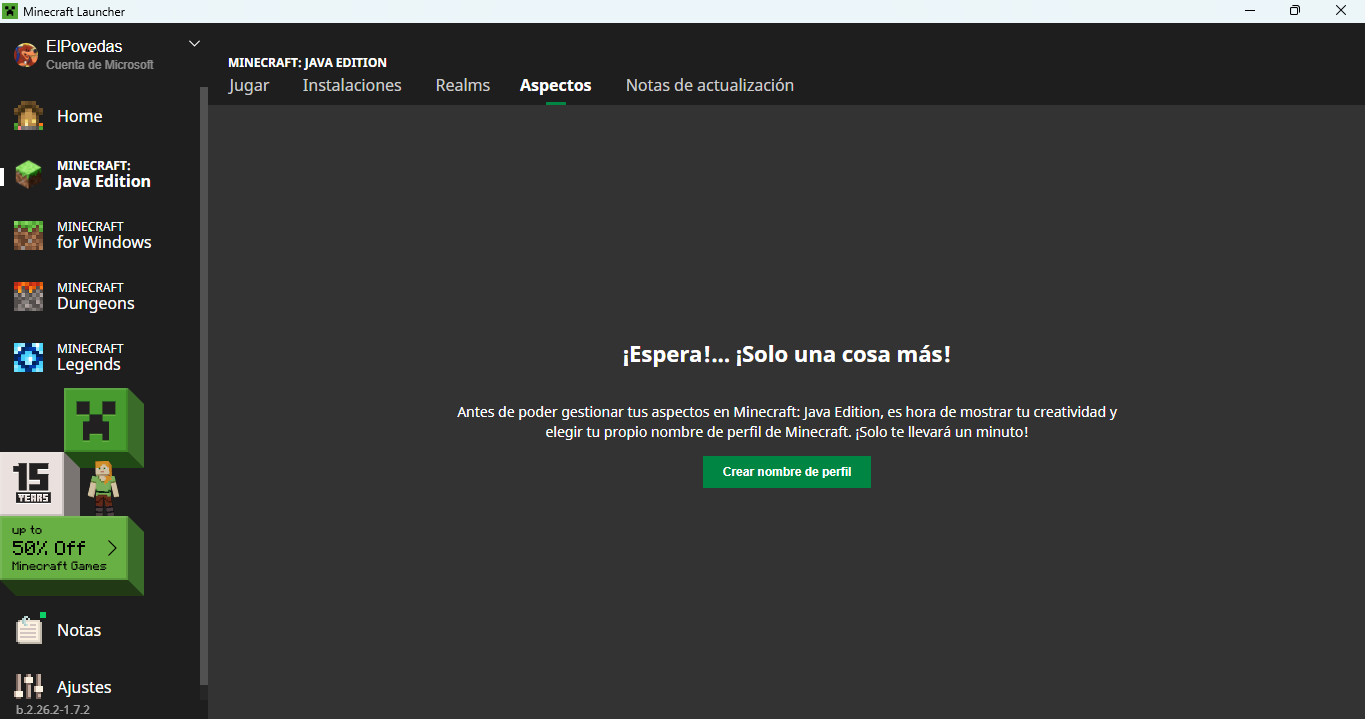Image resolution: width=1365 pixels, height=719 pixels.
Task: Switch to the Instalaciones tab
Action: tap(352, 85)
